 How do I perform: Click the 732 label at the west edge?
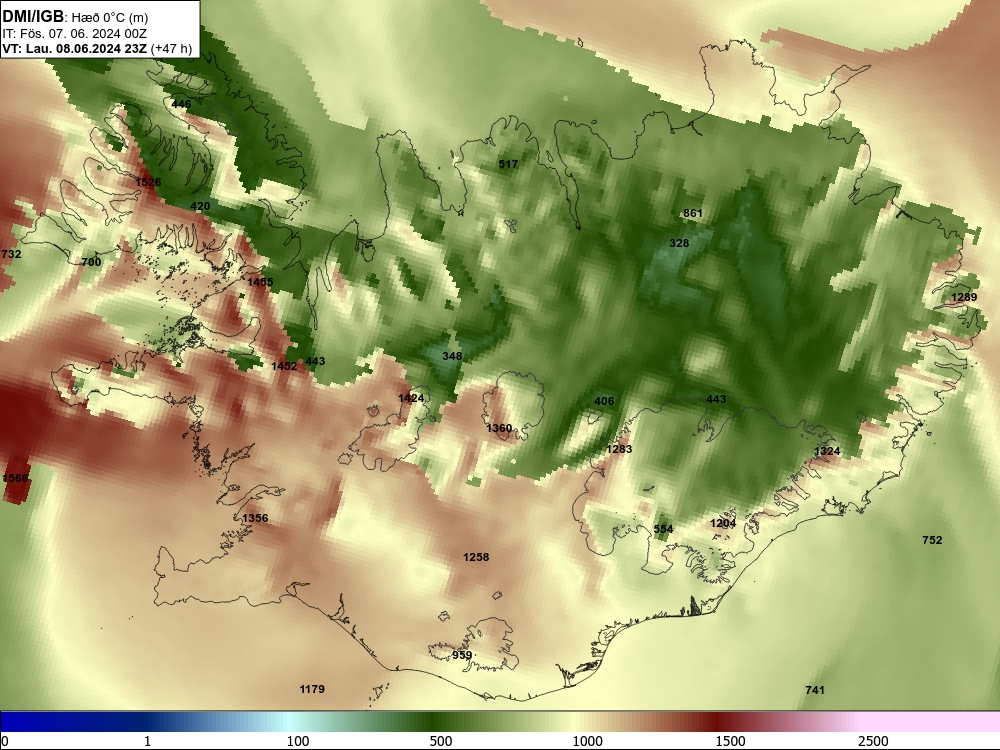coord(11,254)
